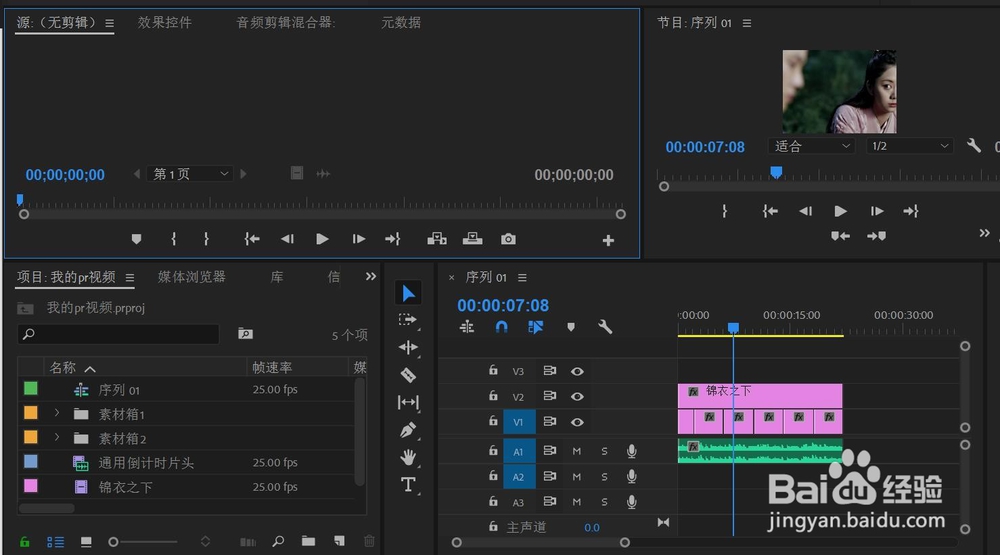Select the 源:(无剪辑) tab
The image size is (1000, 555).
point(56,22)
